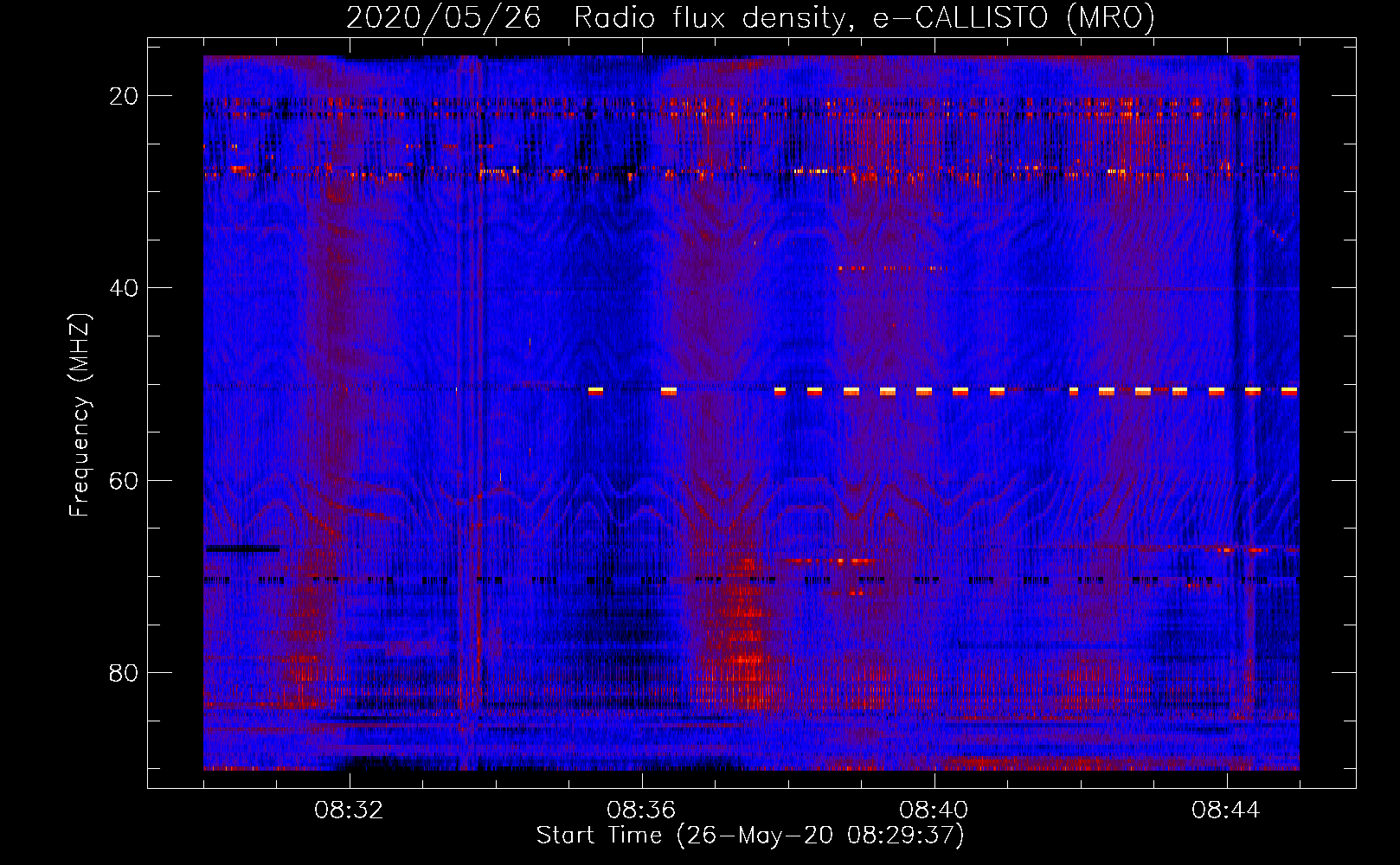The height and width of the screenshot is (865, 1400).
Task: Click the '08:36' time tick label
Action: coord(642,811)
